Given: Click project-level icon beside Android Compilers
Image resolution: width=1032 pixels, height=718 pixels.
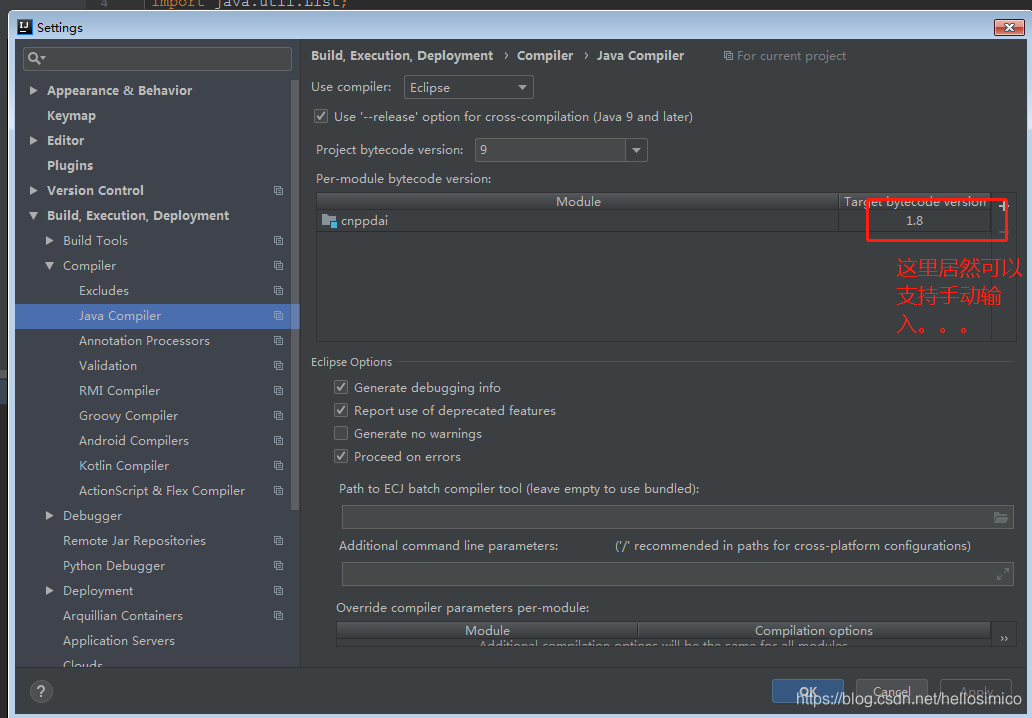Looking at the screenshot, I should point(278,441).
